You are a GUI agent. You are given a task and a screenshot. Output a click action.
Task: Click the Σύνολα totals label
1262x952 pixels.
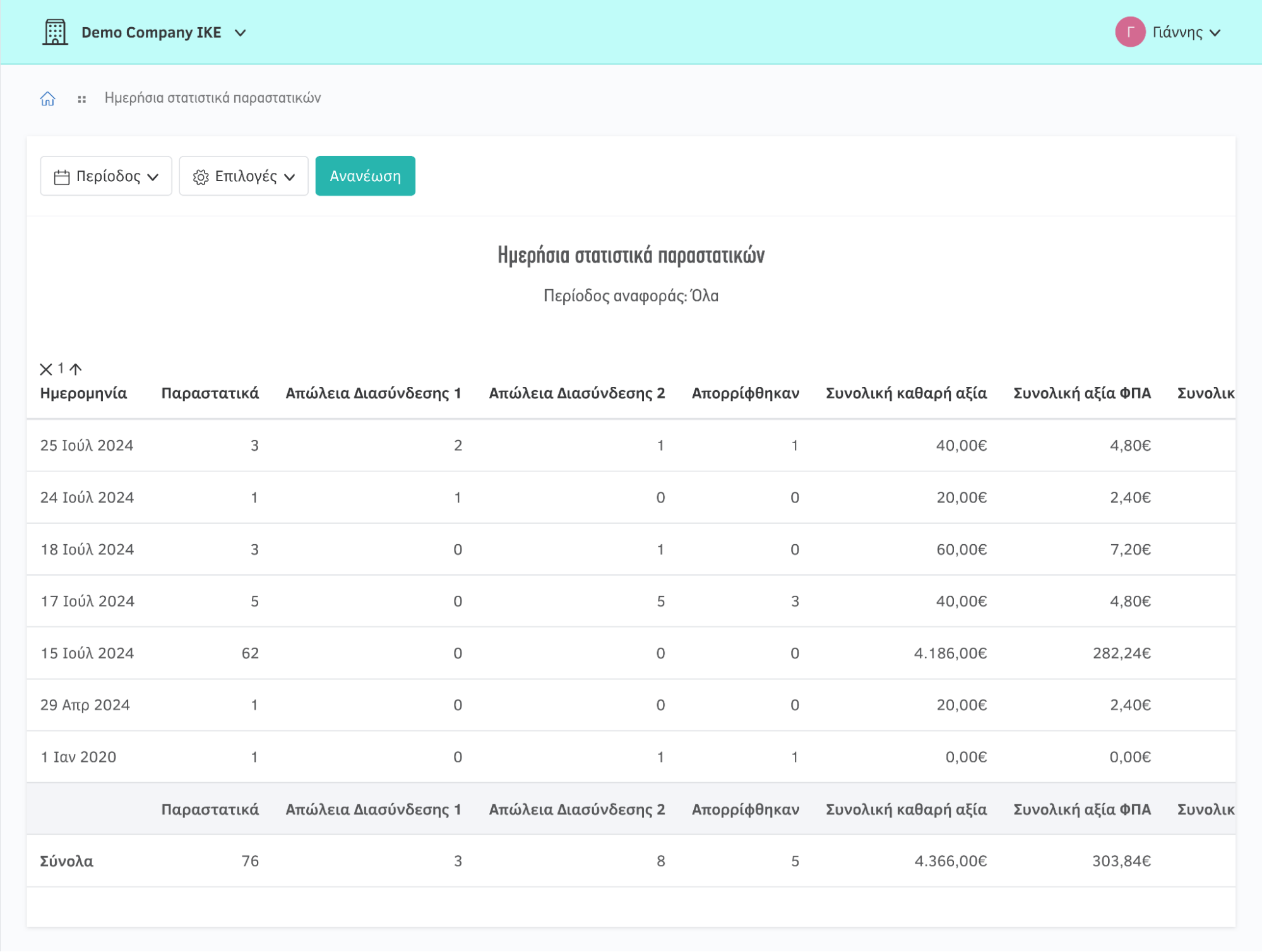pyautogui.click(x=66, y=861)
